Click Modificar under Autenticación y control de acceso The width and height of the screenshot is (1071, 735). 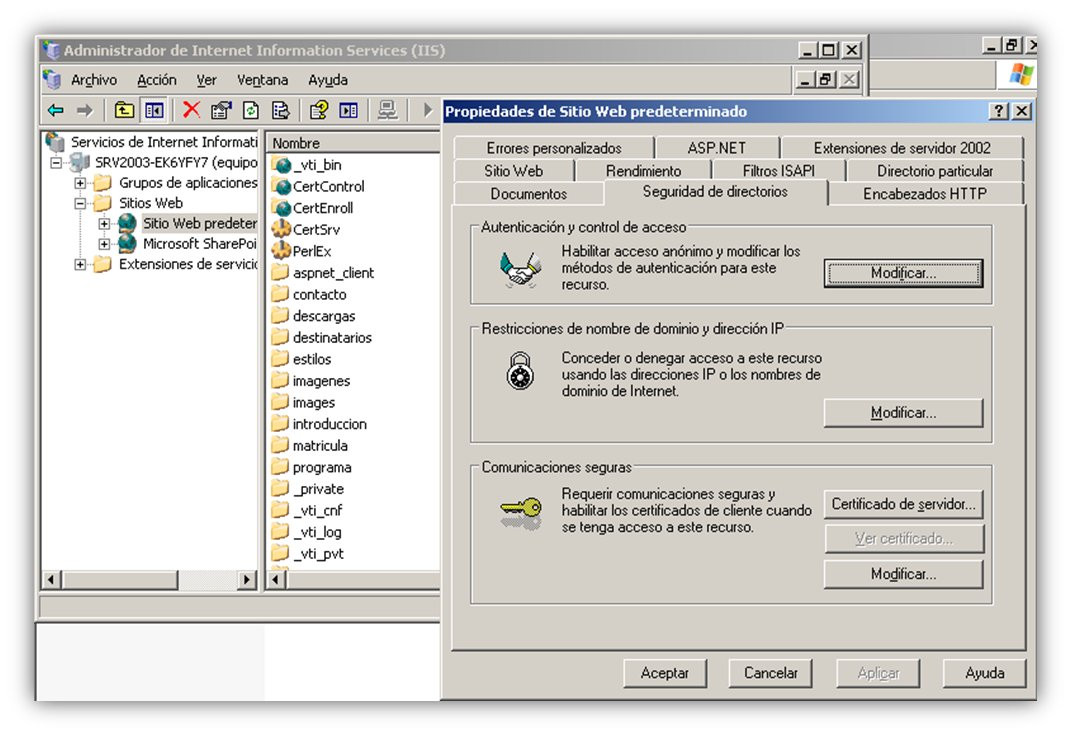pyautogui.click(x=903, y=273)
